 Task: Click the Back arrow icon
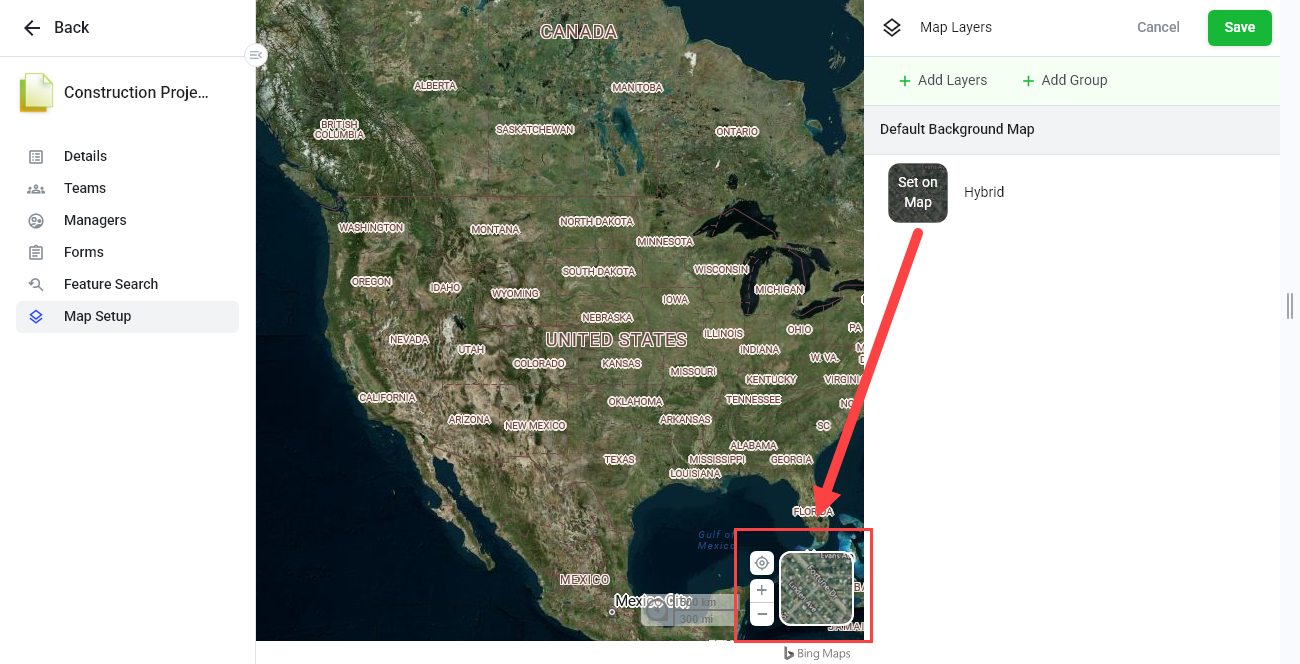32,28
